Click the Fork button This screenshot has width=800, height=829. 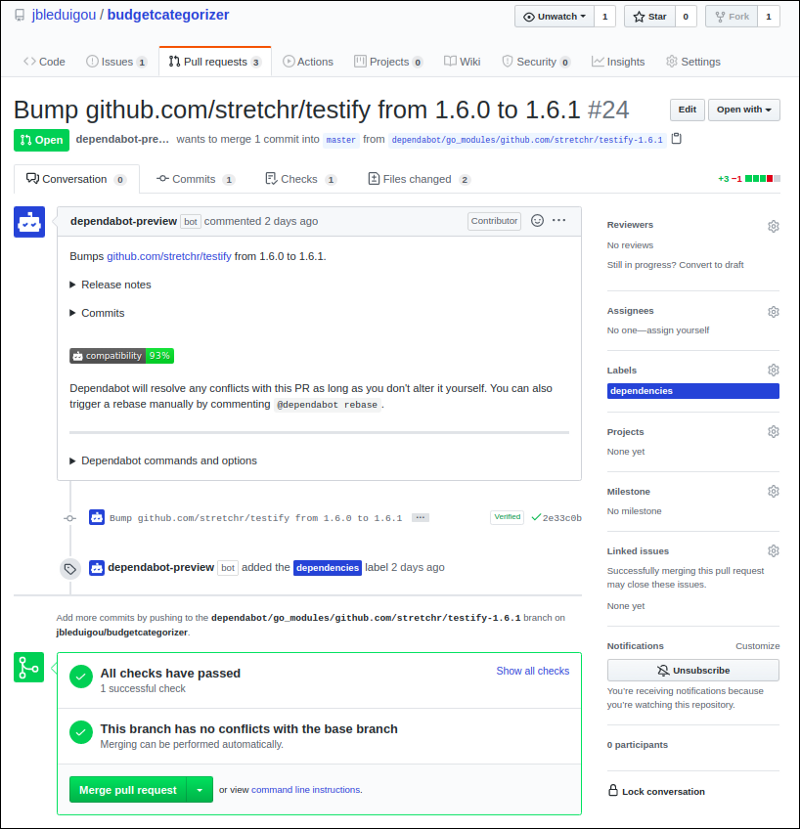point(732,17)
